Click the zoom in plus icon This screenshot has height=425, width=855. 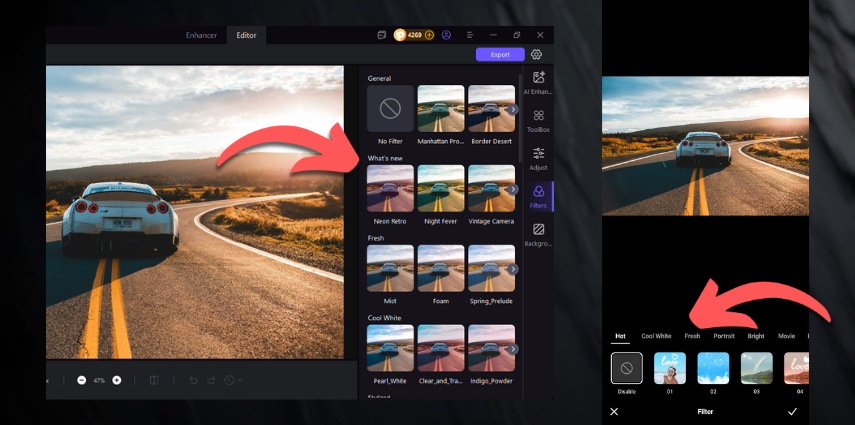coord(117,381)
